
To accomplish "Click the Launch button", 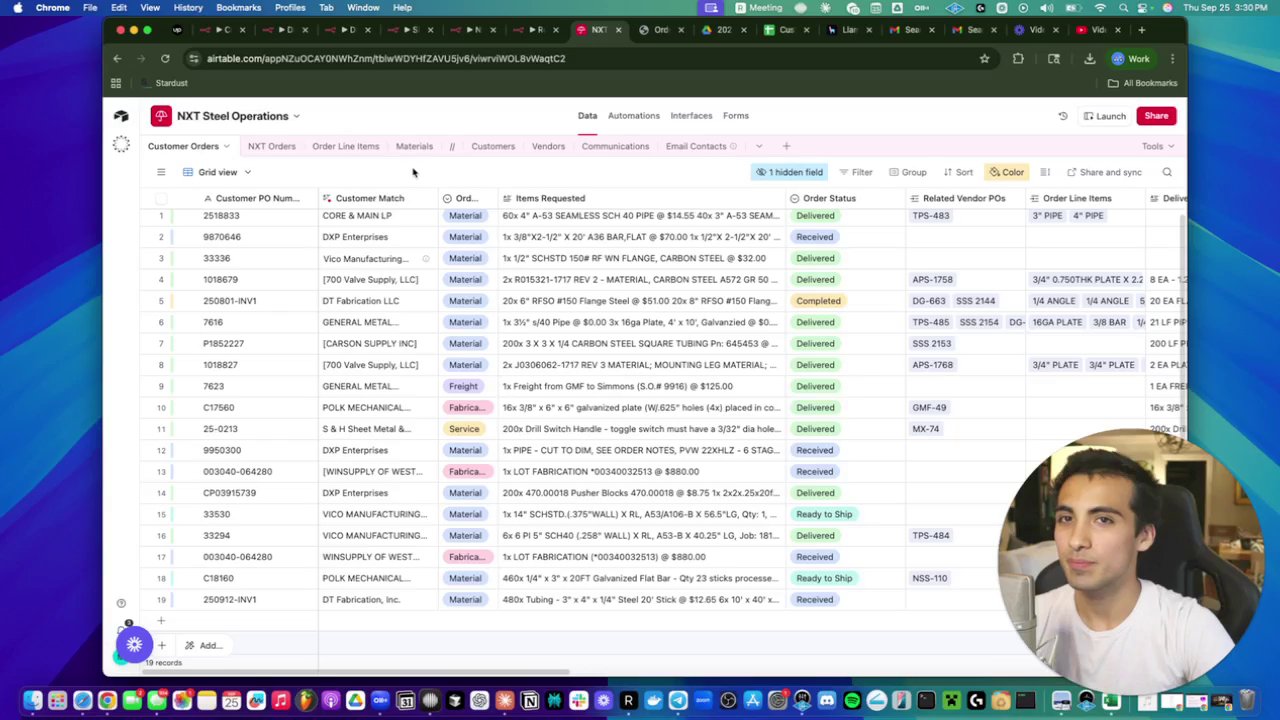I will [1103, 116].
